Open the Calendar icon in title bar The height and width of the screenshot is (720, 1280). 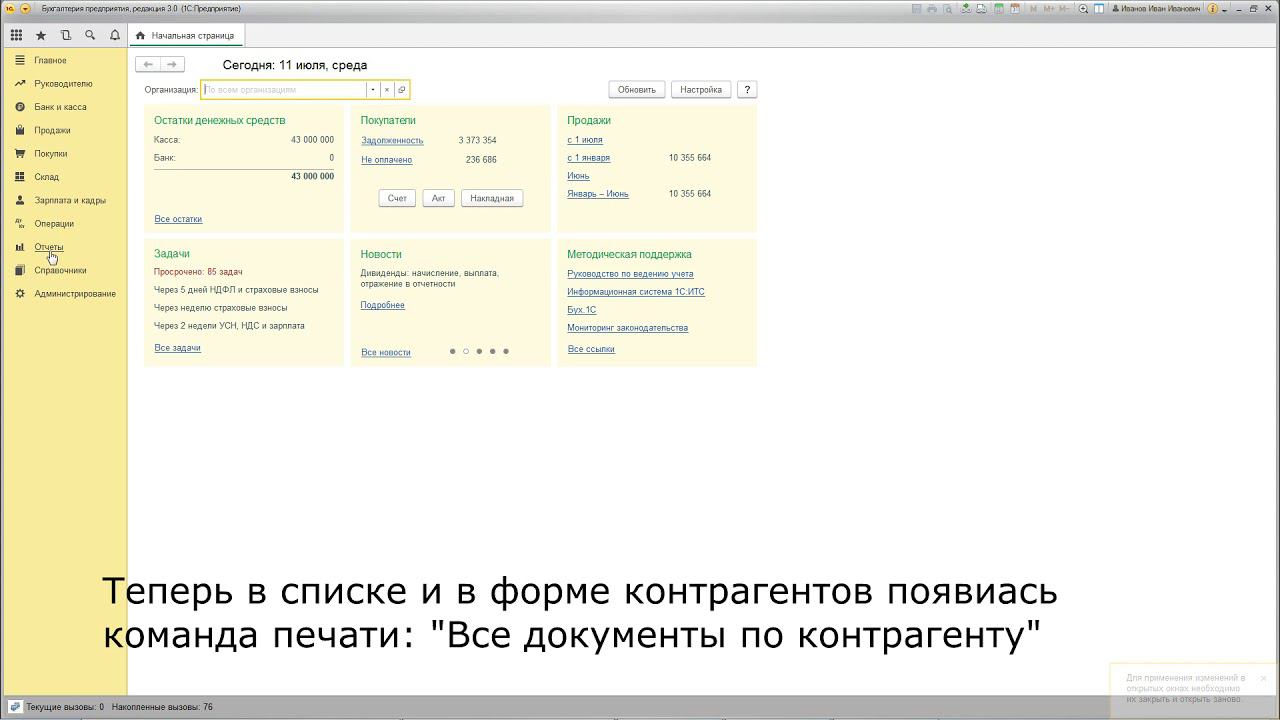(1014, 8)
